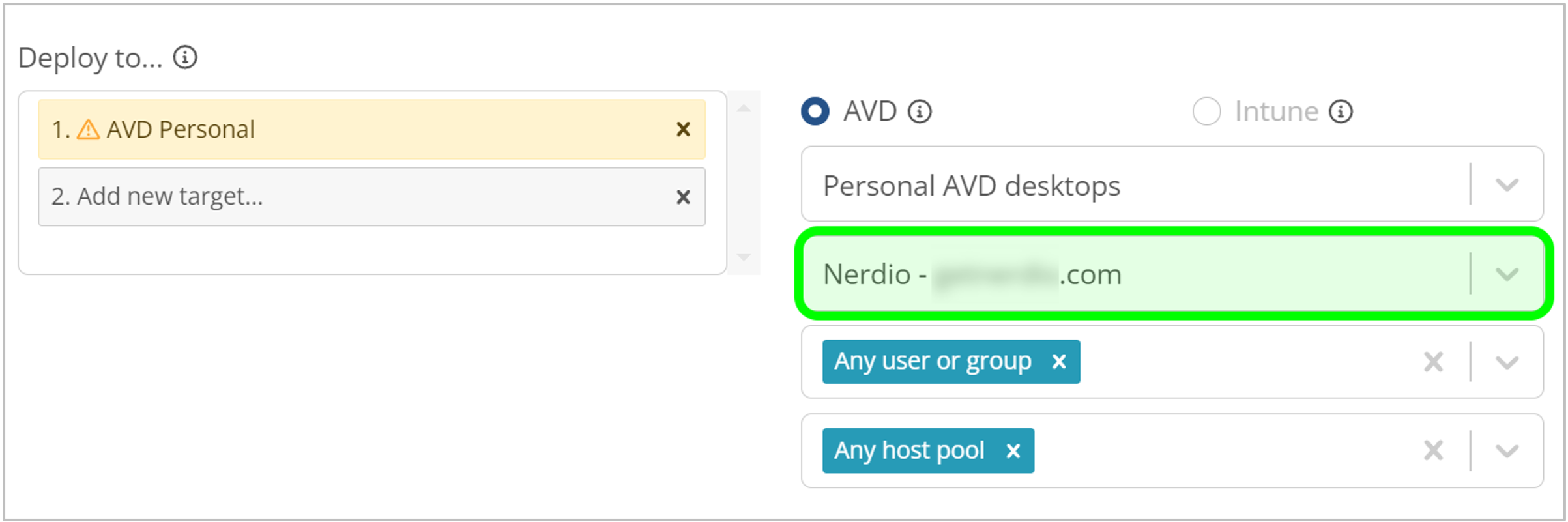Expand the host pool dropdown
This screenshot has height=522, width=1568.
(1507, 451)
